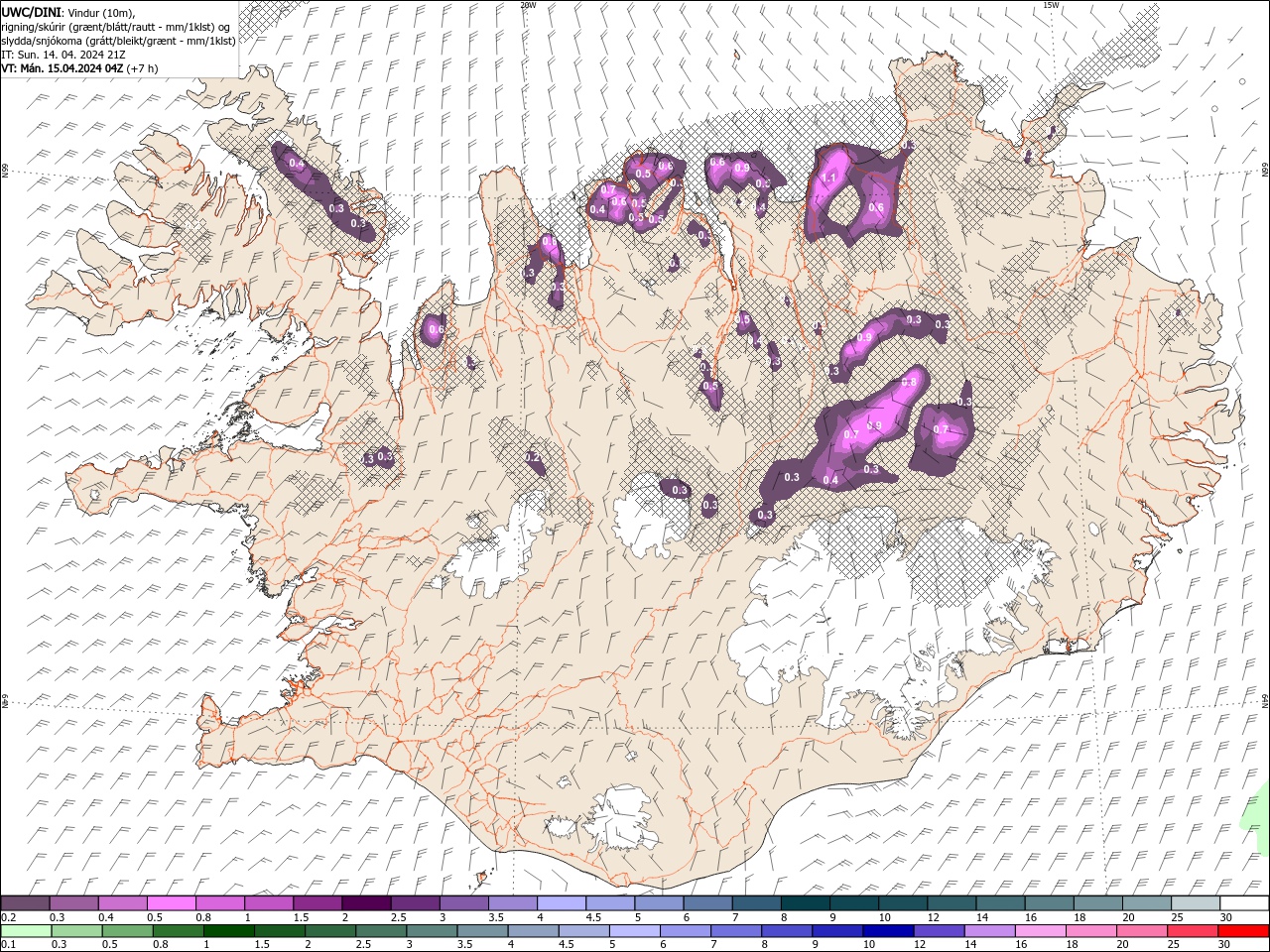This screenshot has height=952, width=1270.
Task: Pick the darkest purple swatch labeled 2 in upper scale
Action: [367, 903]
